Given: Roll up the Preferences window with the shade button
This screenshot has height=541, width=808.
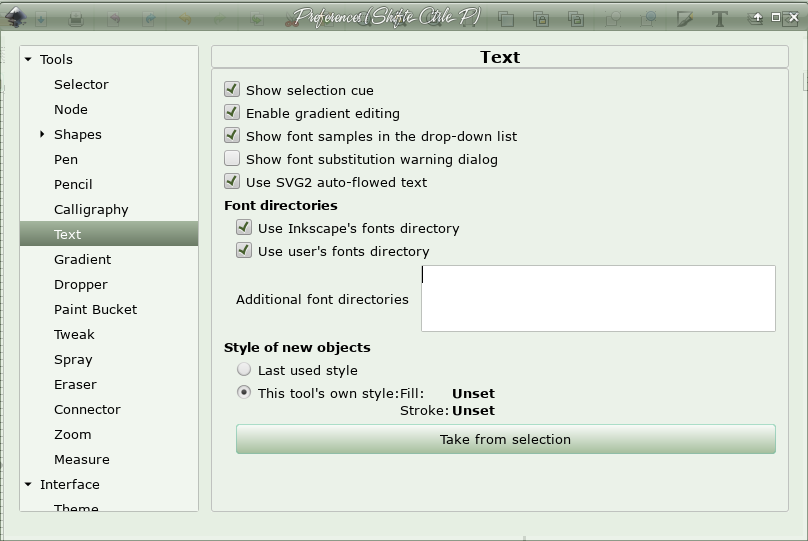Looking at the screenshot, I should (x=758, y=18).
